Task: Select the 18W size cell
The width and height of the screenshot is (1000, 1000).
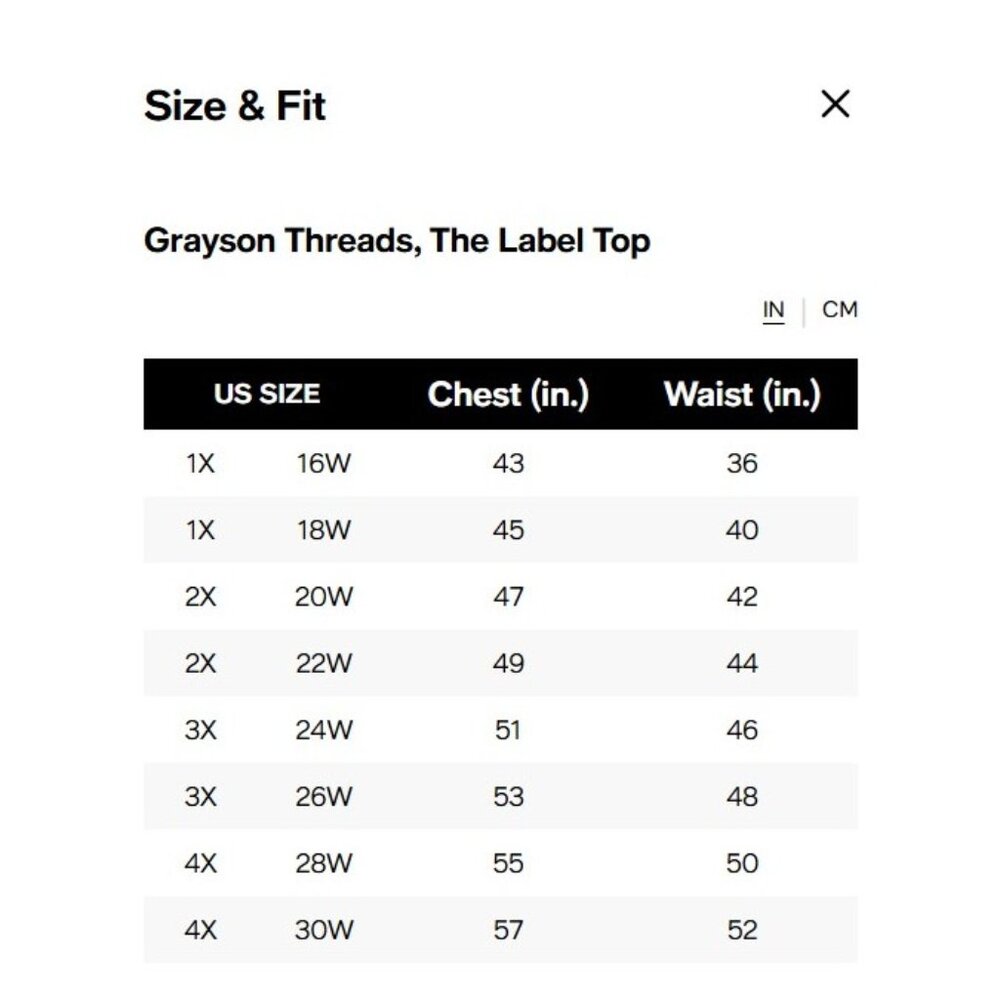Action: tap(324, 530)
